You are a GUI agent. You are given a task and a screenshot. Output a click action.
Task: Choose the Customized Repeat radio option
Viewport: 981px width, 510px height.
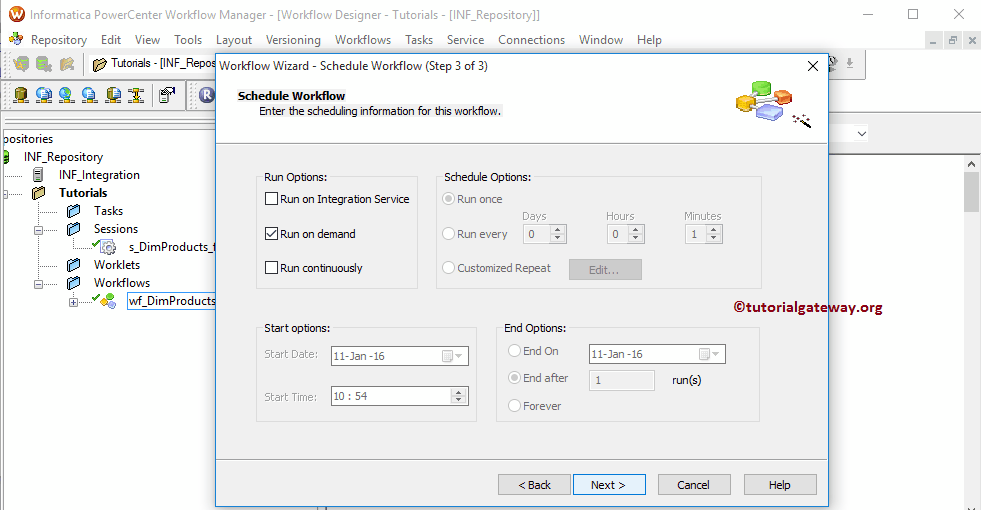[449, 268]
